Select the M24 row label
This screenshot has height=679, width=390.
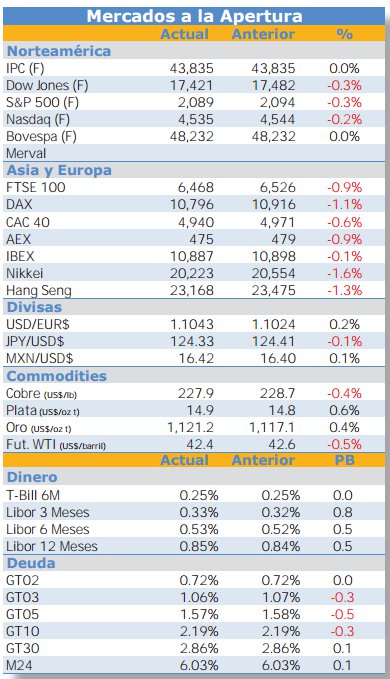[19, 666]
